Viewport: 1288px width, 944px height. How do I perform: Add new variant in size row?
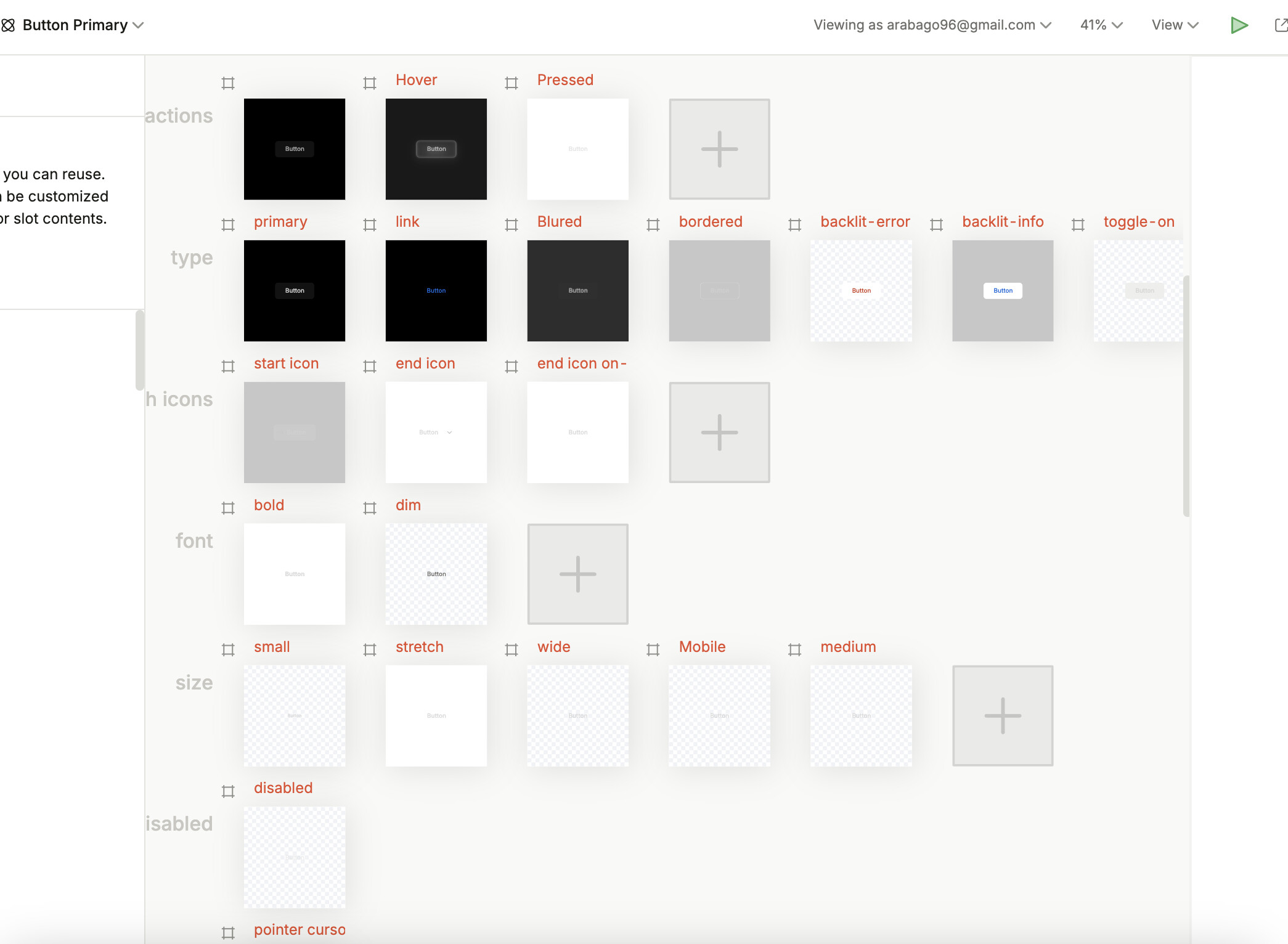point(1003,716)
